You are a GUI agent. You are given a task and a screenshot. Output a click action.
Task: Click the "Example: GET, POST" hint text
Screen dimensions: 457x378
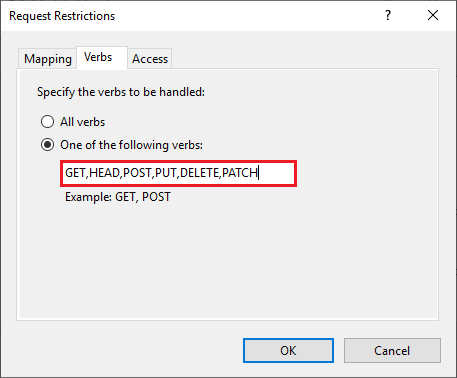118,197
